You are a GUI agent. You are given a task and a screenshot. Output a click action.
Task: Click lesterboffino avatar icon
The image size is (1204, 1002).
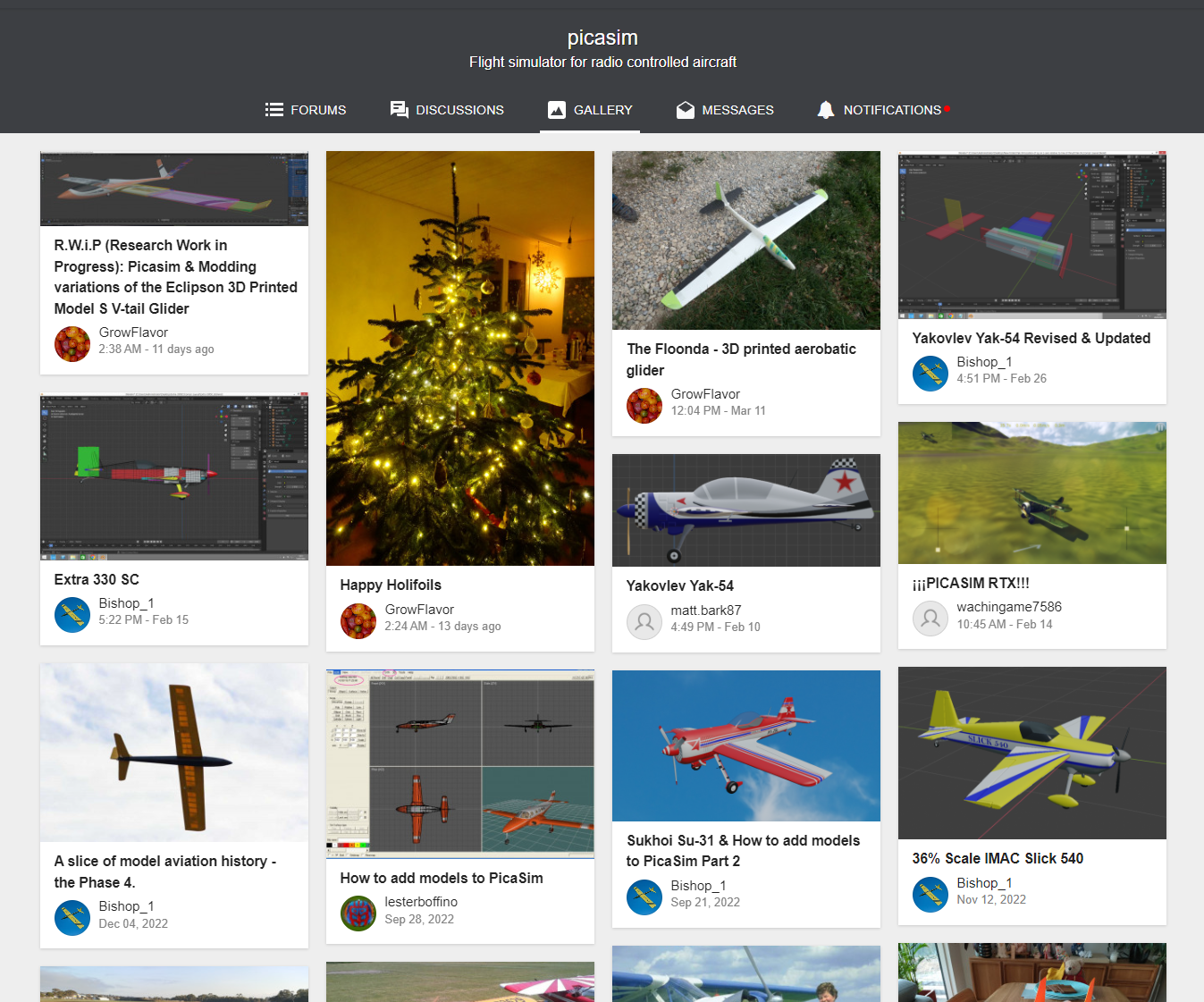tap(358, 914)
